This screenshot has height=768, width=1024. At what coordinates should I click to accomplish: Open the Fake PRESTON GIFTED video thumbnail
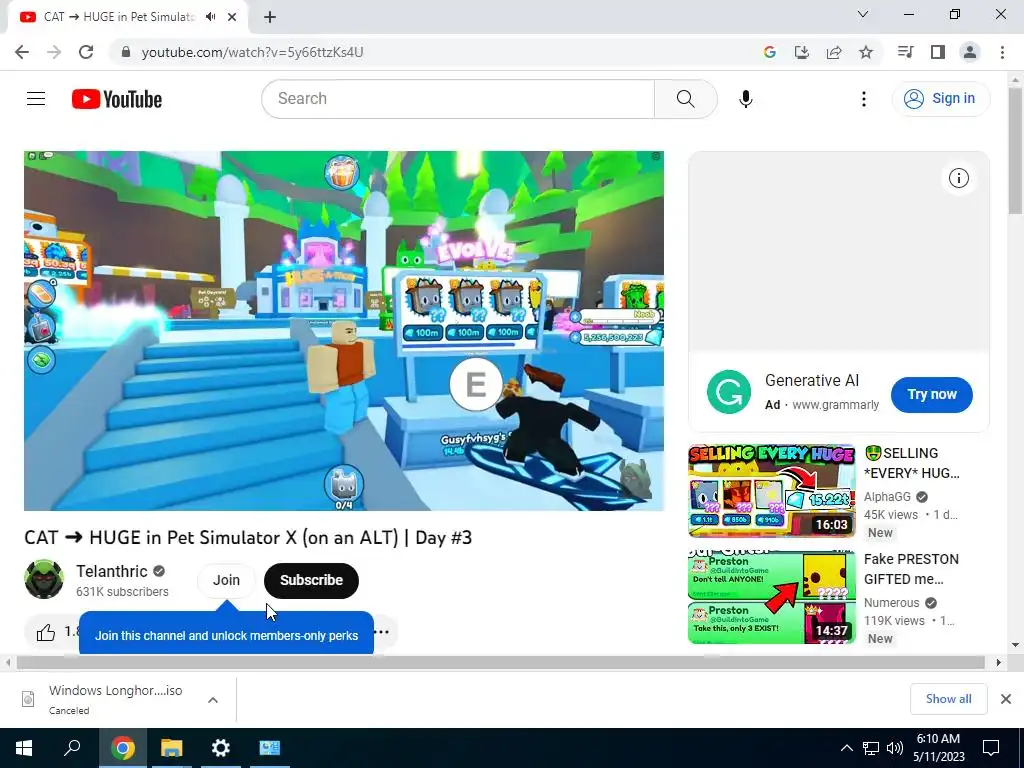point(771,597)
